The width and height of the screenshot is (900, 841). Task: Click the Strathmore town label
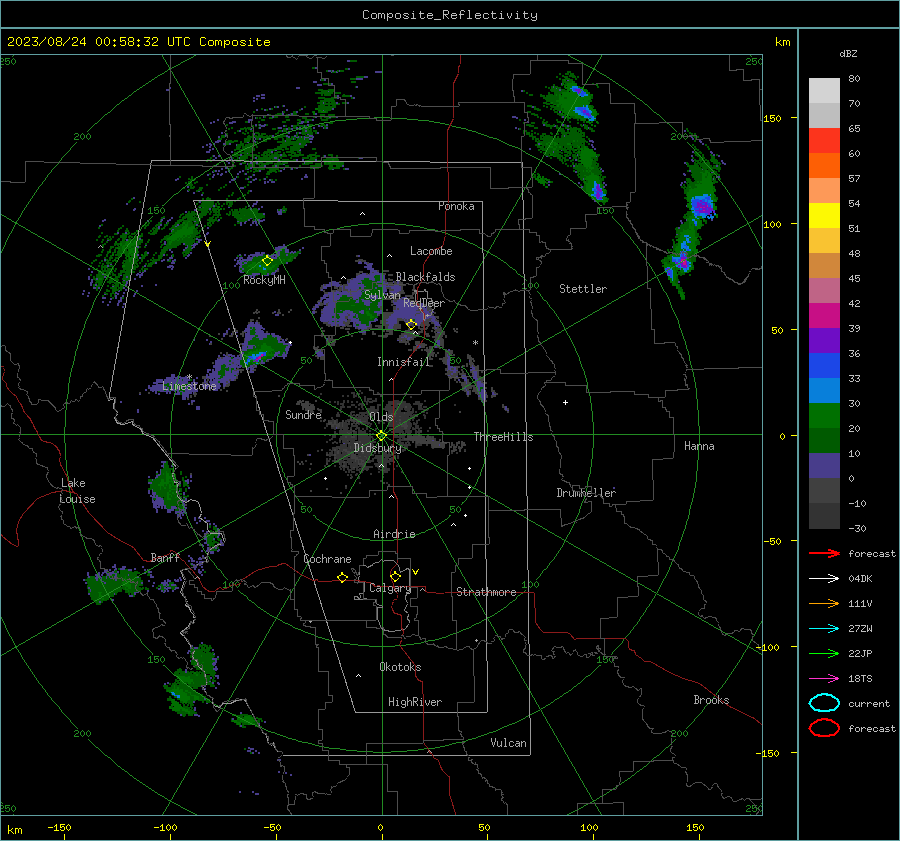pyautogui.click(x=486, y=592)
